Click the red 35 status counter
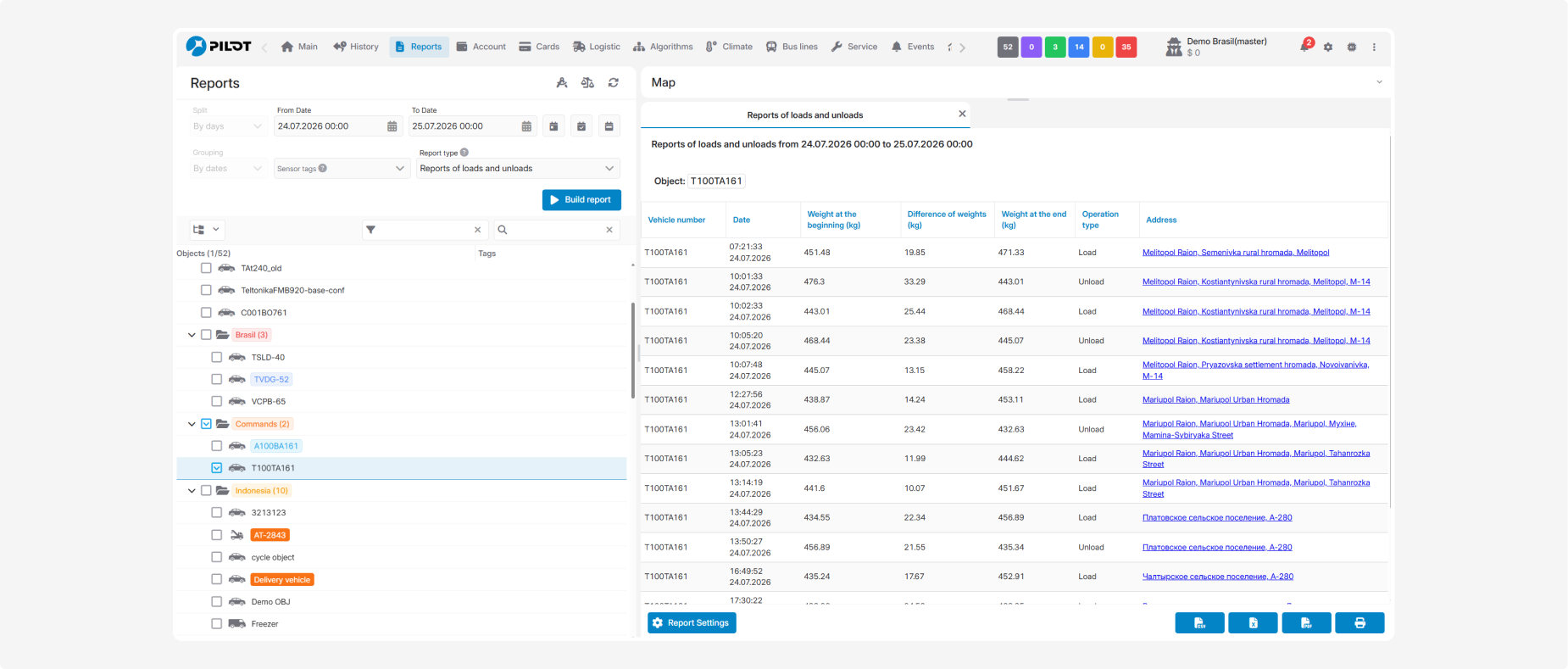1568x669 pixels. click(x=1126, y=47)
